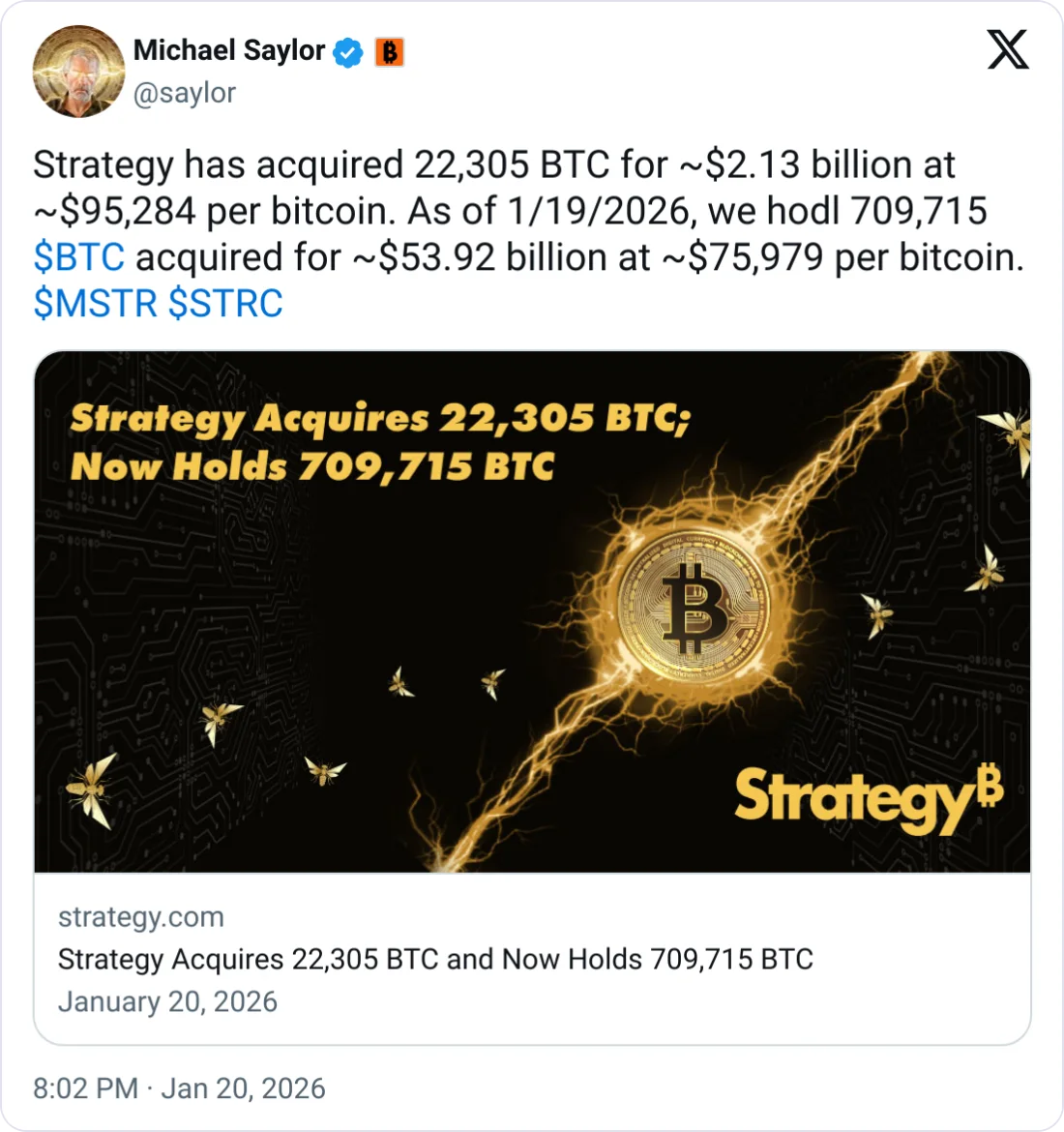
Task: Click Michael Saylor's profile avatar
Action: point(78,72)
